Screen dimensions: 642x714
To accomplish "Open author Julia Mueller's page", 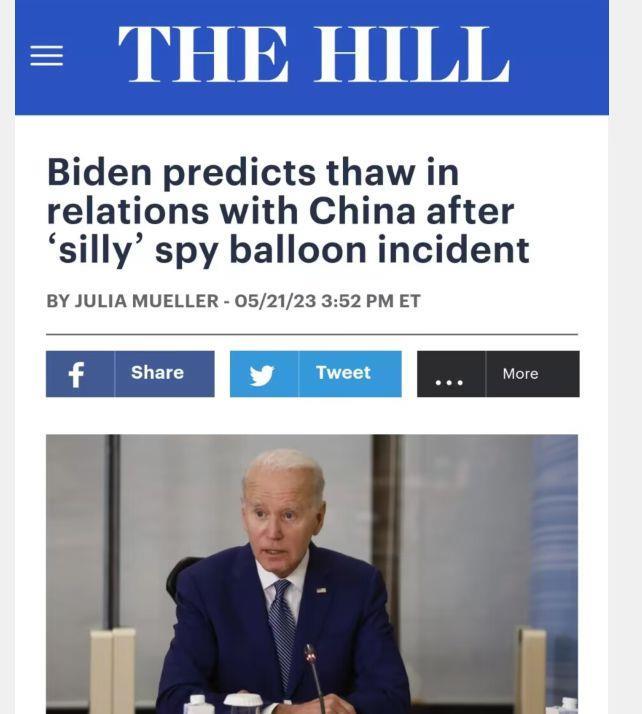I will [147, 301].
